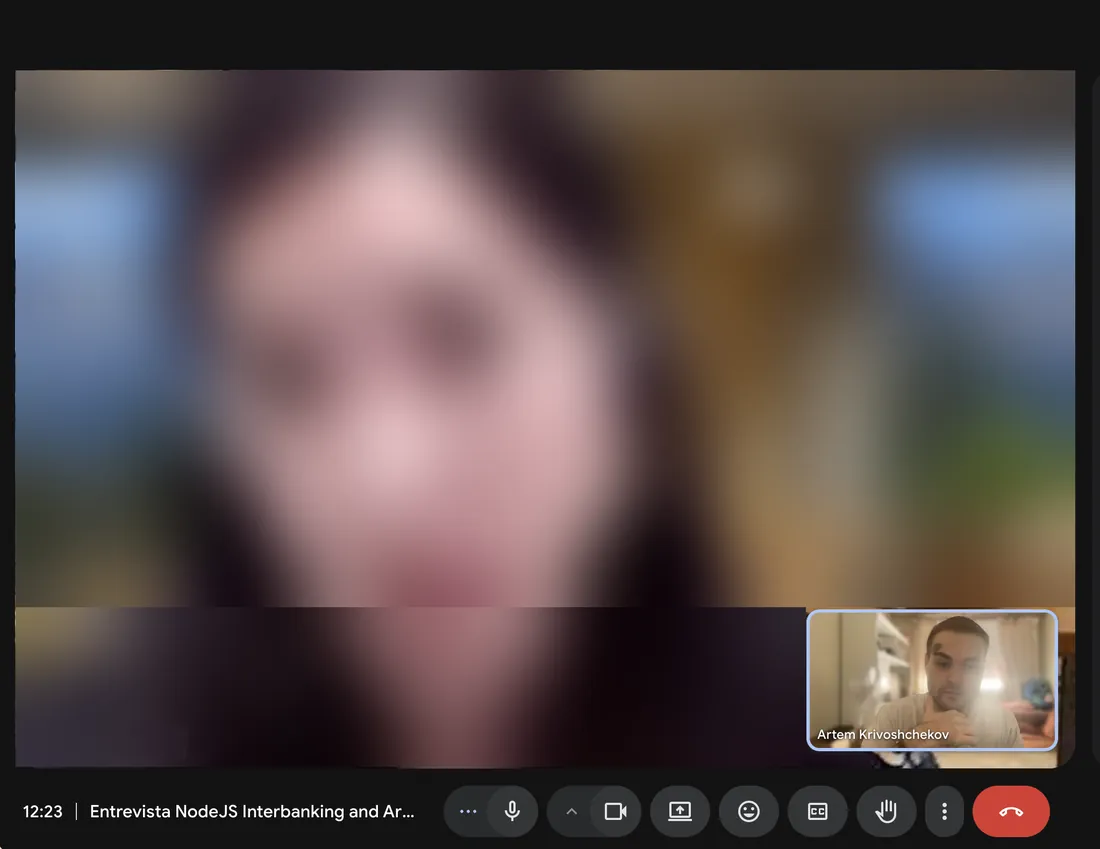Image resolution: width=1100 pixels, height=849 pixels.
Task: Click the meeting title Entrevista NodeJS Interbanking
Action: click(252, 811)
